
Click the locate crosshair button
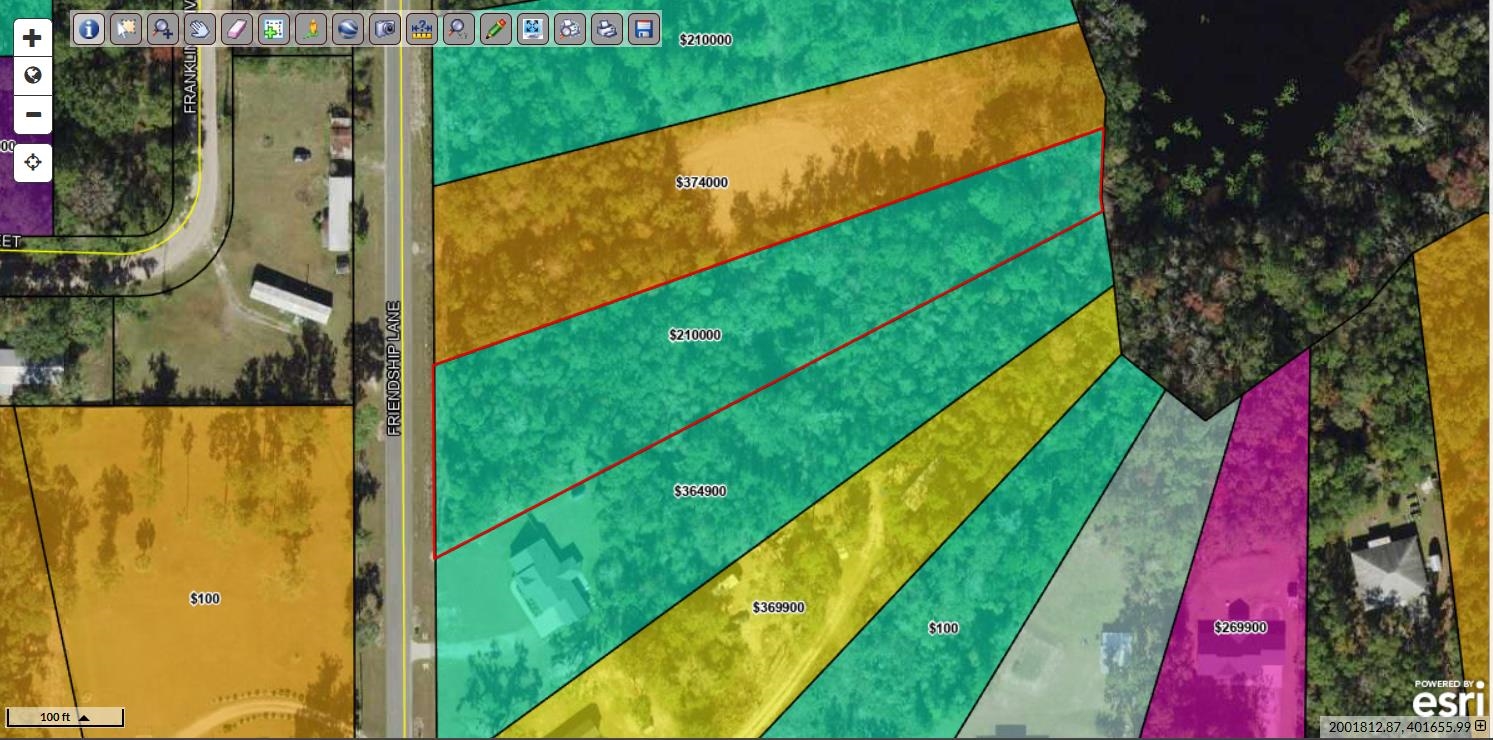(x=32, y=162)
